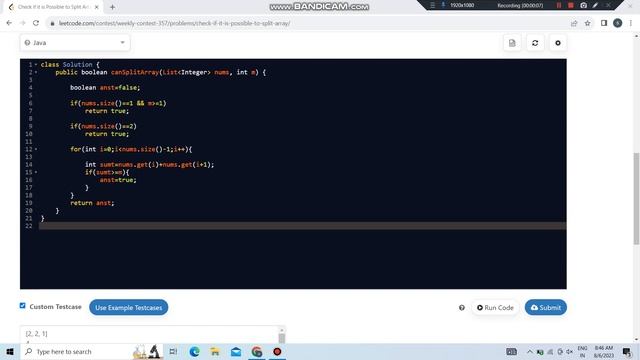Go back with the browser back arrow
Image resolution: width=640 pixels, height=360 pixels.
[x=9, y=23]
